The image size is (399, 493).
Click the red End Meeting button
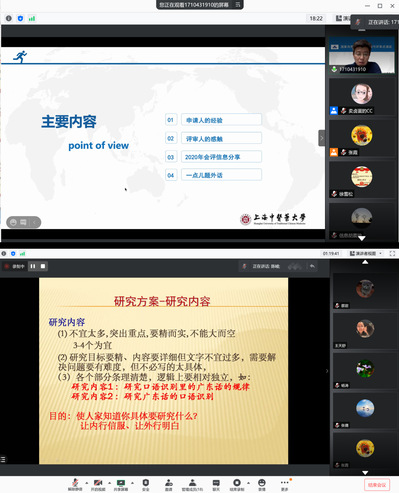377,485
